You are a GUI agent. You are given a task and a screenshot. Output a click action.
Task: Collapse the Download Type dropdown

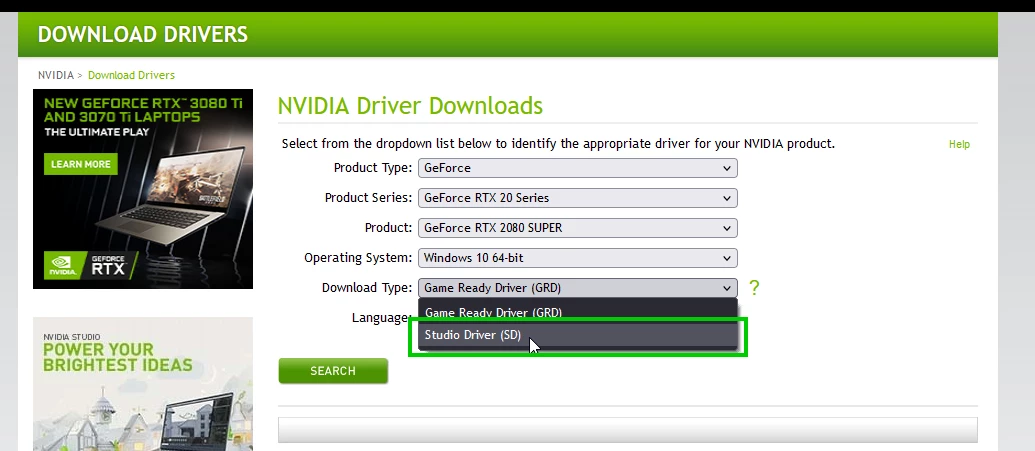point(578,288)
